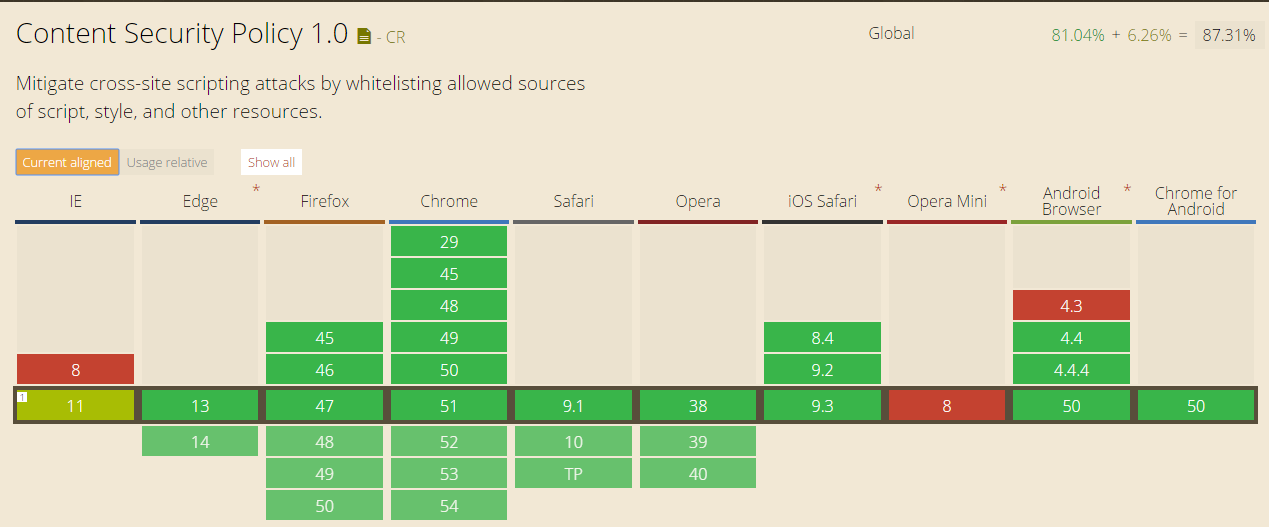
Task: Click the footnote 1 marker on IE 11
Action: (x=22, y=397)
